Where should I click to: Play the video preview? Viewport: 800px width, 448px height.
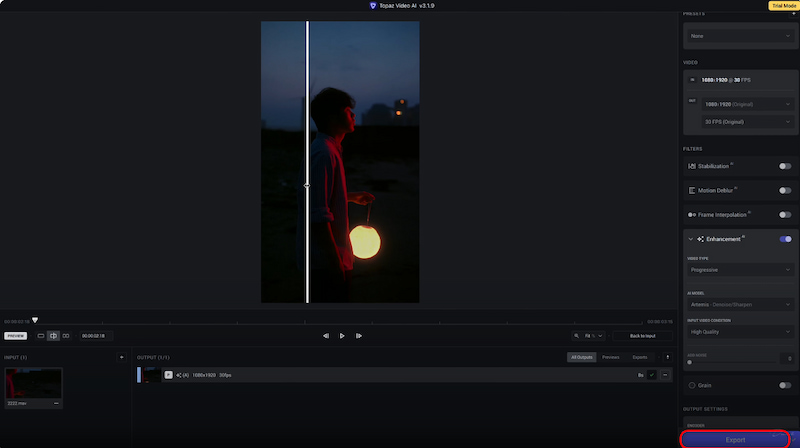click(342, 336)
